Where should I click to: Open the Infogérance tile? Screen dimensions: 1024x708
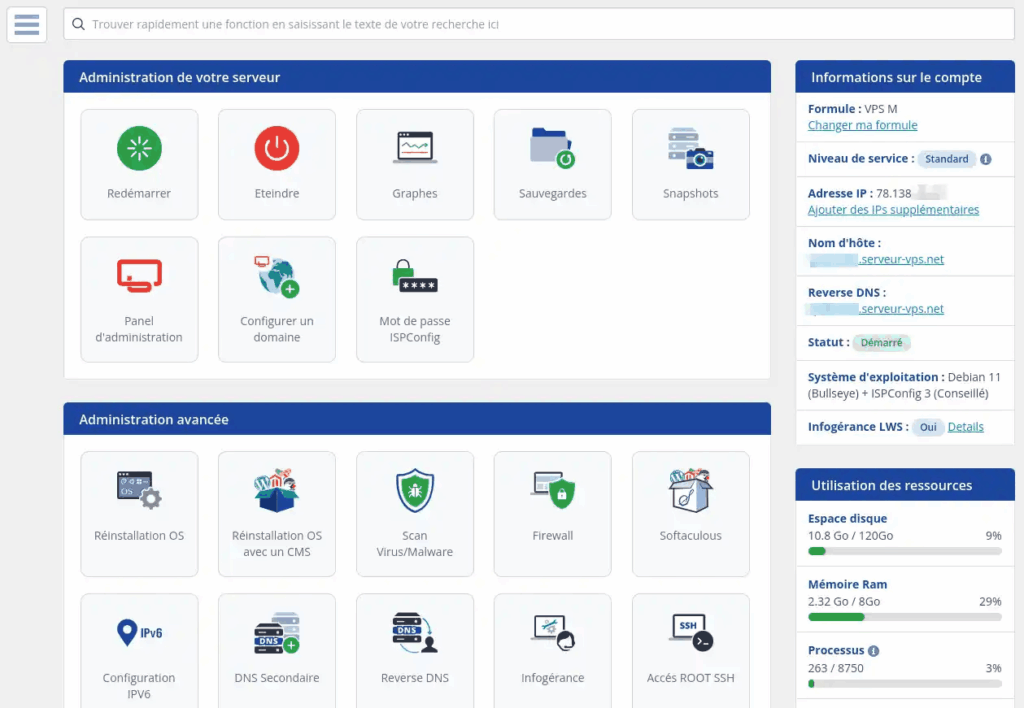pyautogui.click(x=552, y=651)
